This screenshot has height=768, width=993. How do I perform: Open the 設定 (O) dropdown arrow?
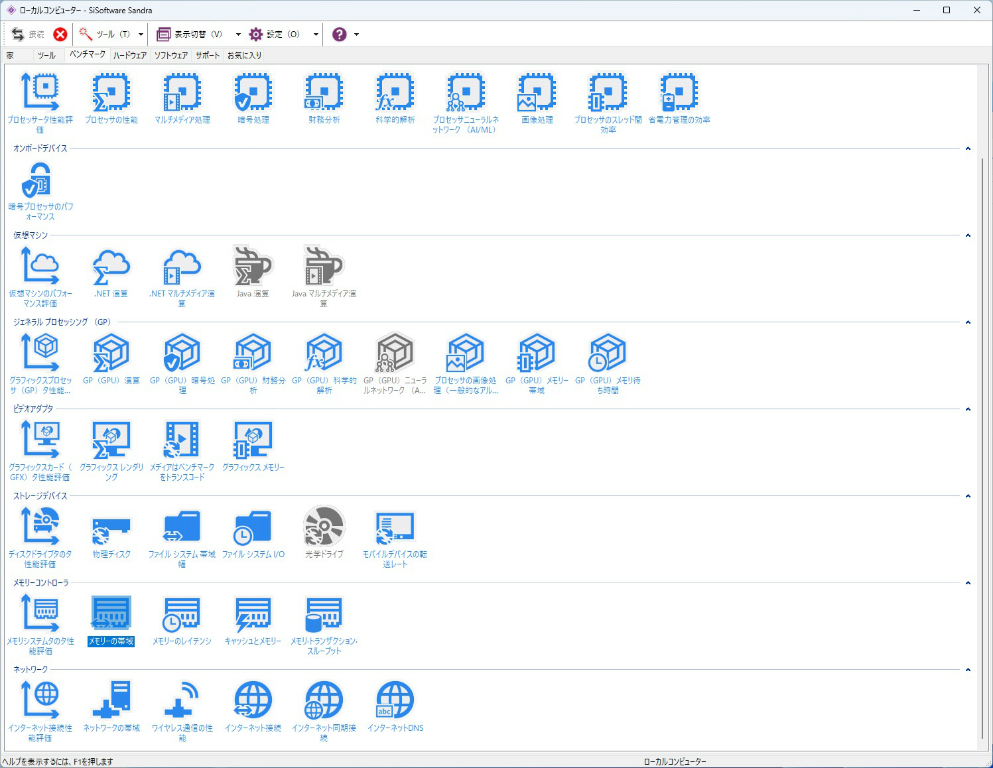point(316,34)
